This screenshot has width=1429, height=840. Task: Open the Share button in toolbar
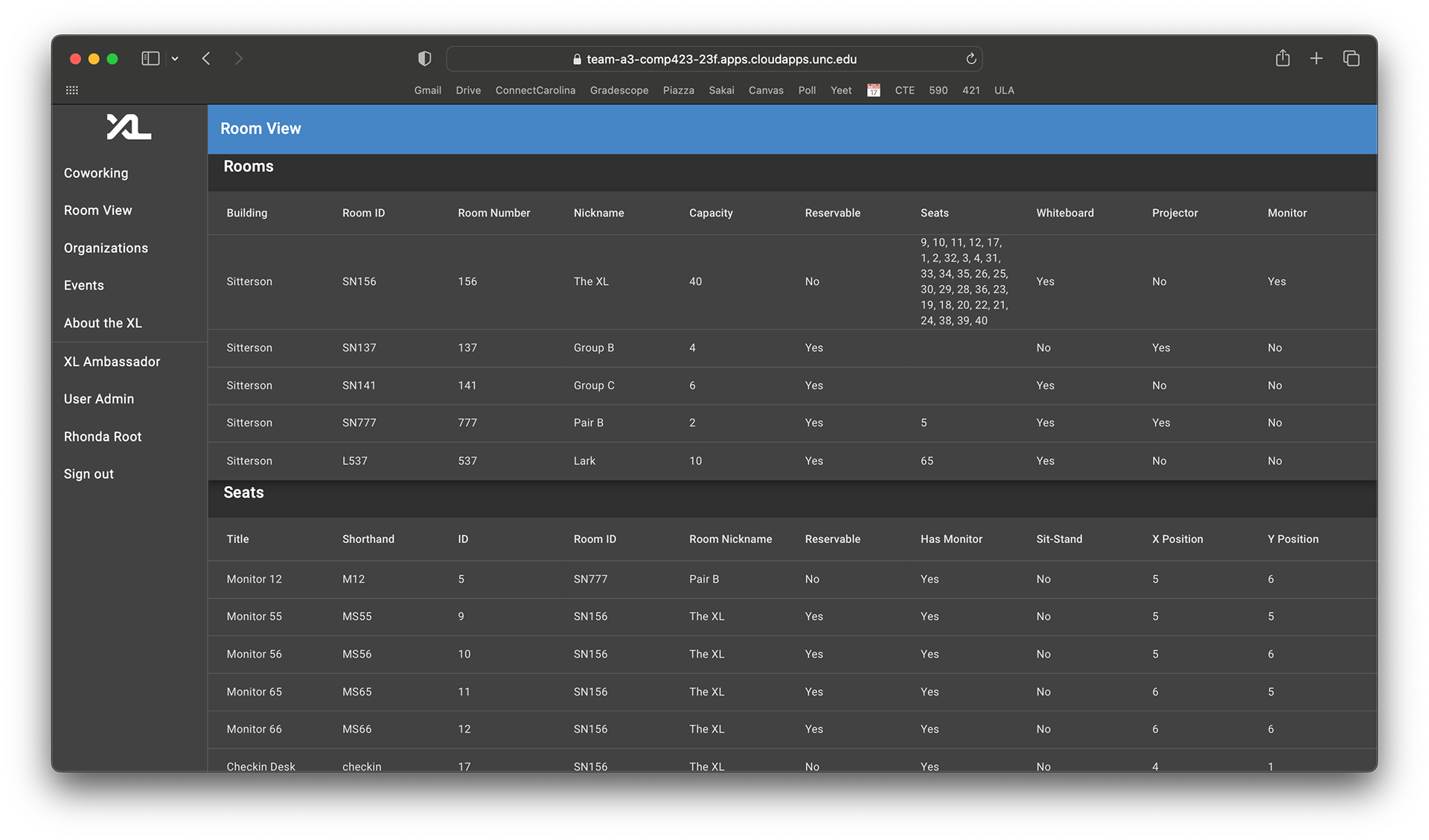(1282, 59)
